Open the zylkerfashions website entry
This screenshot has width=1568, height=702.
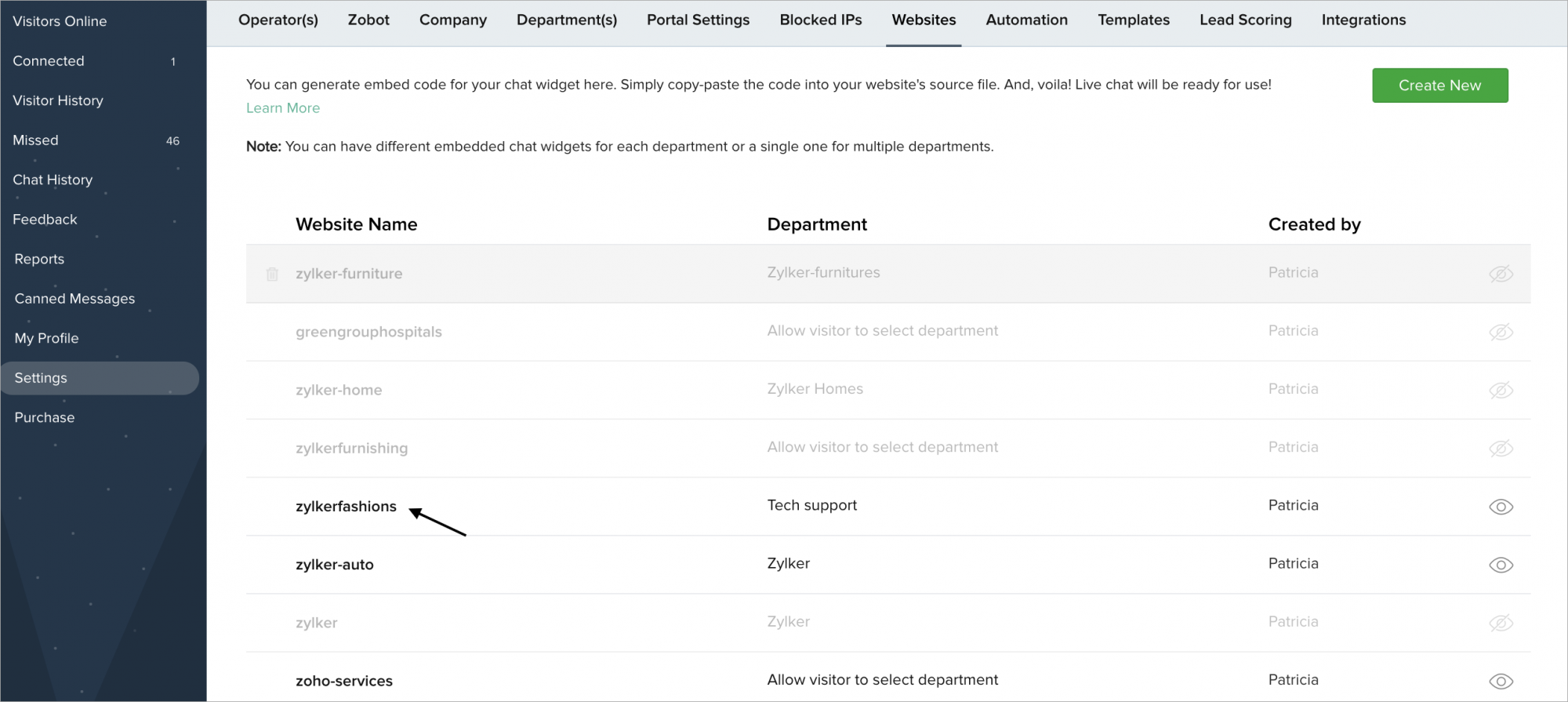[346, 507]
